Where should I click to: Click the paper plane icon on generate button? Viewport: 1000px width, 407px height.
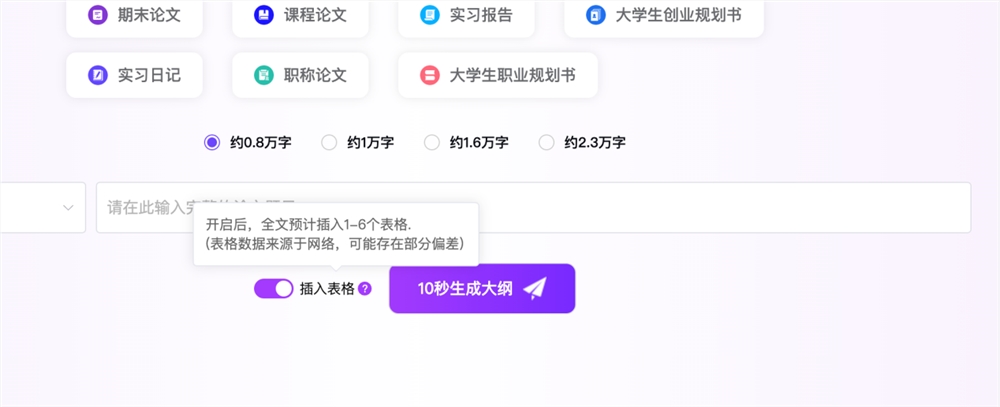pos(535,289)
